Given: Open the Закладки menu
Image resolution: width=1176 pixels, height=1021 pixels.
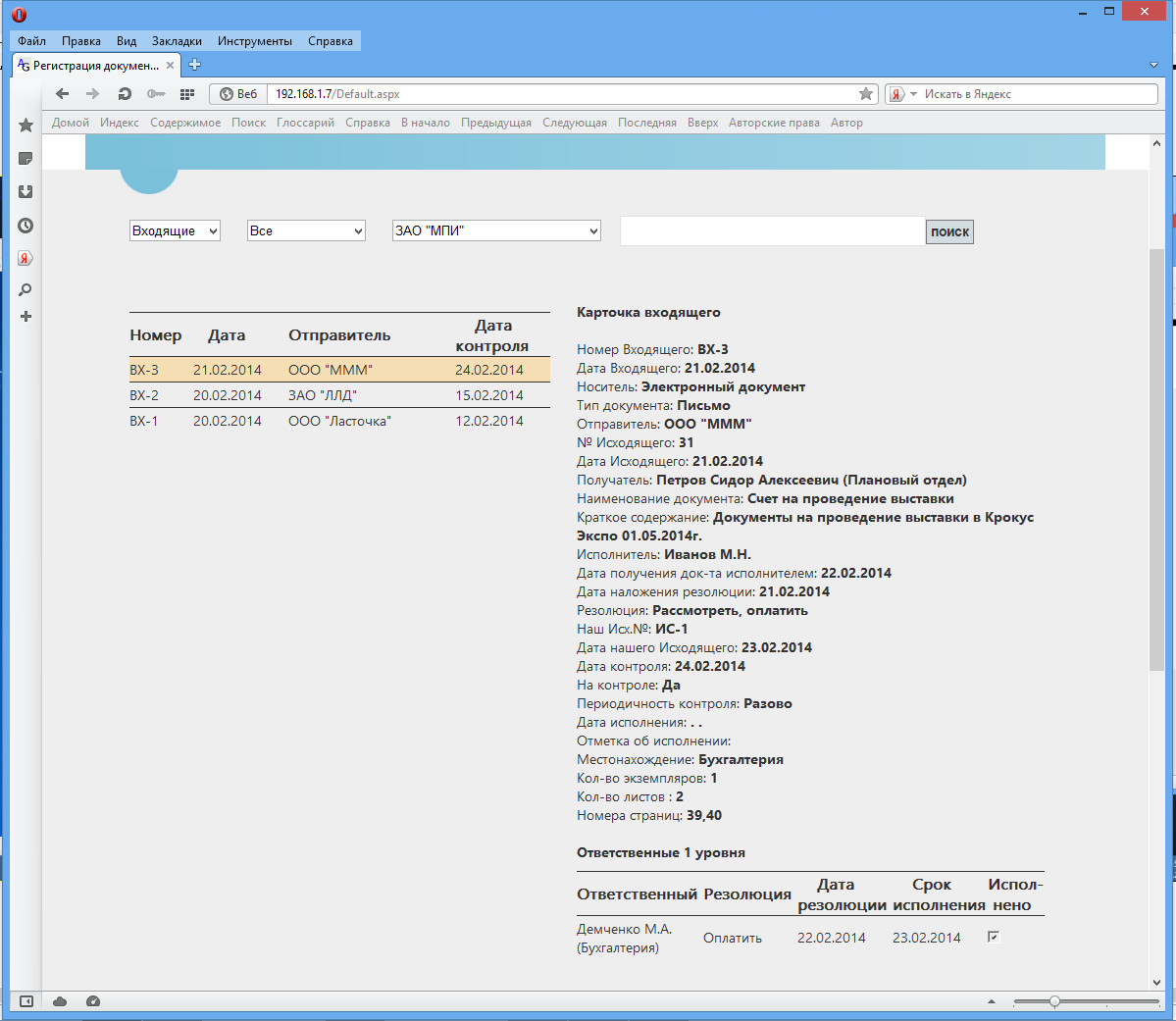Looking at the screenshot, I should [x=177, y=40].
